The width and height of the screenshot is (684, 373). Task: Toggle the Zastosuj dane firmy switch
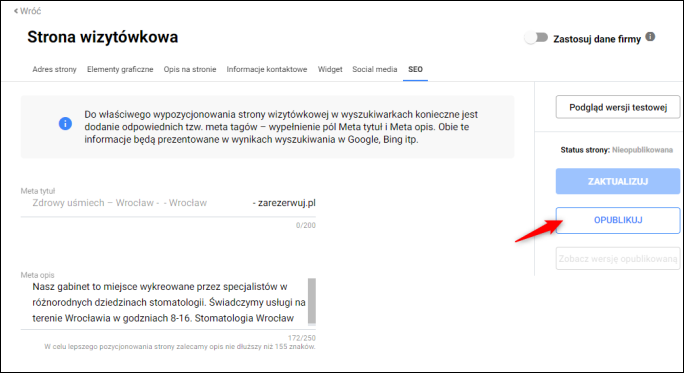[x=536, y=38]
